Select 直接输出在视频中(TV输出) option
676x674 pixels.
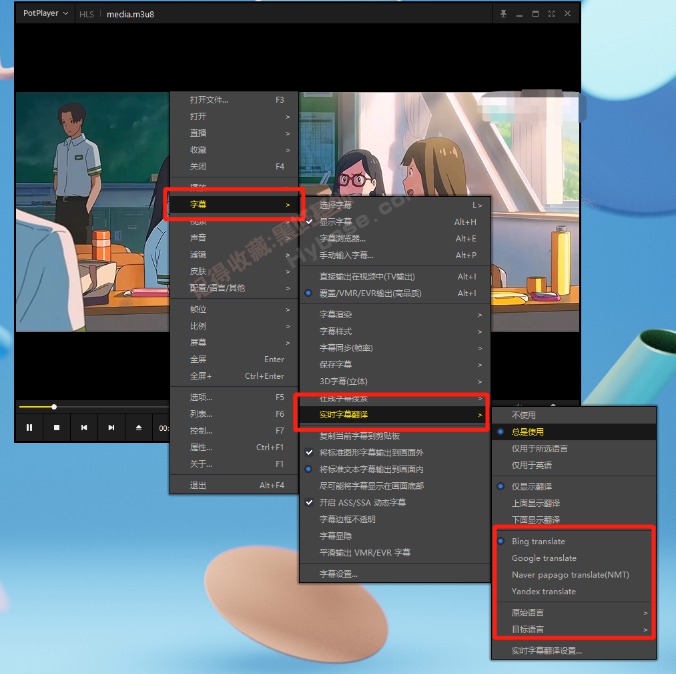click(395, 277)
